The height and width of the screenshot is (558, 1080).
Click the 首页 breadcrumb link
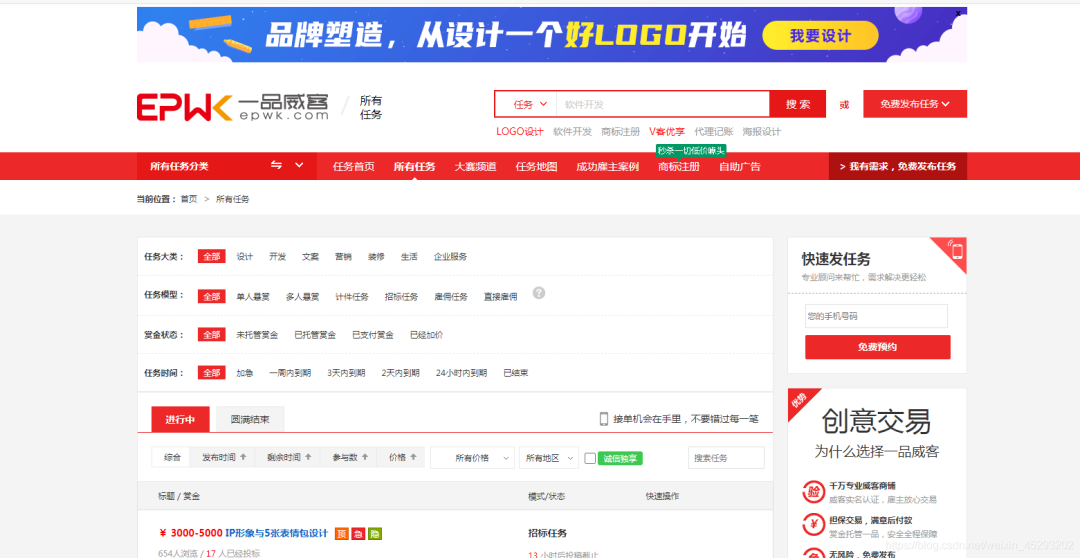pos(189,199)
